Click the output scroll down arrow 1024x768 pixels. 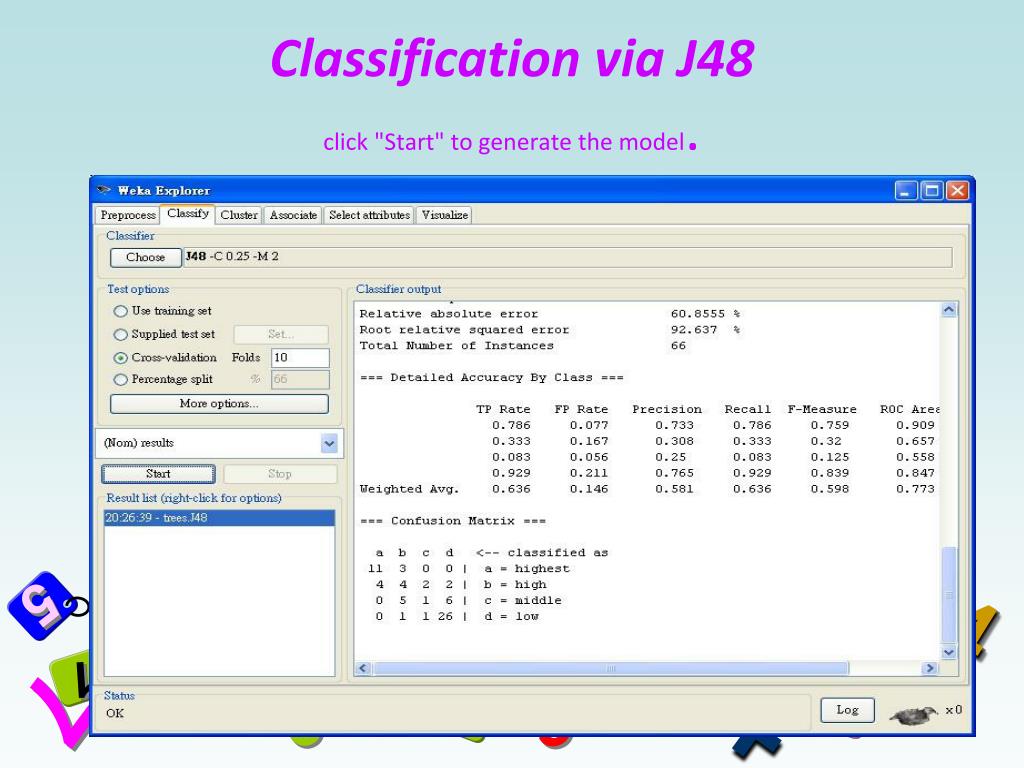pyautogui.click(x=949, y=652)
